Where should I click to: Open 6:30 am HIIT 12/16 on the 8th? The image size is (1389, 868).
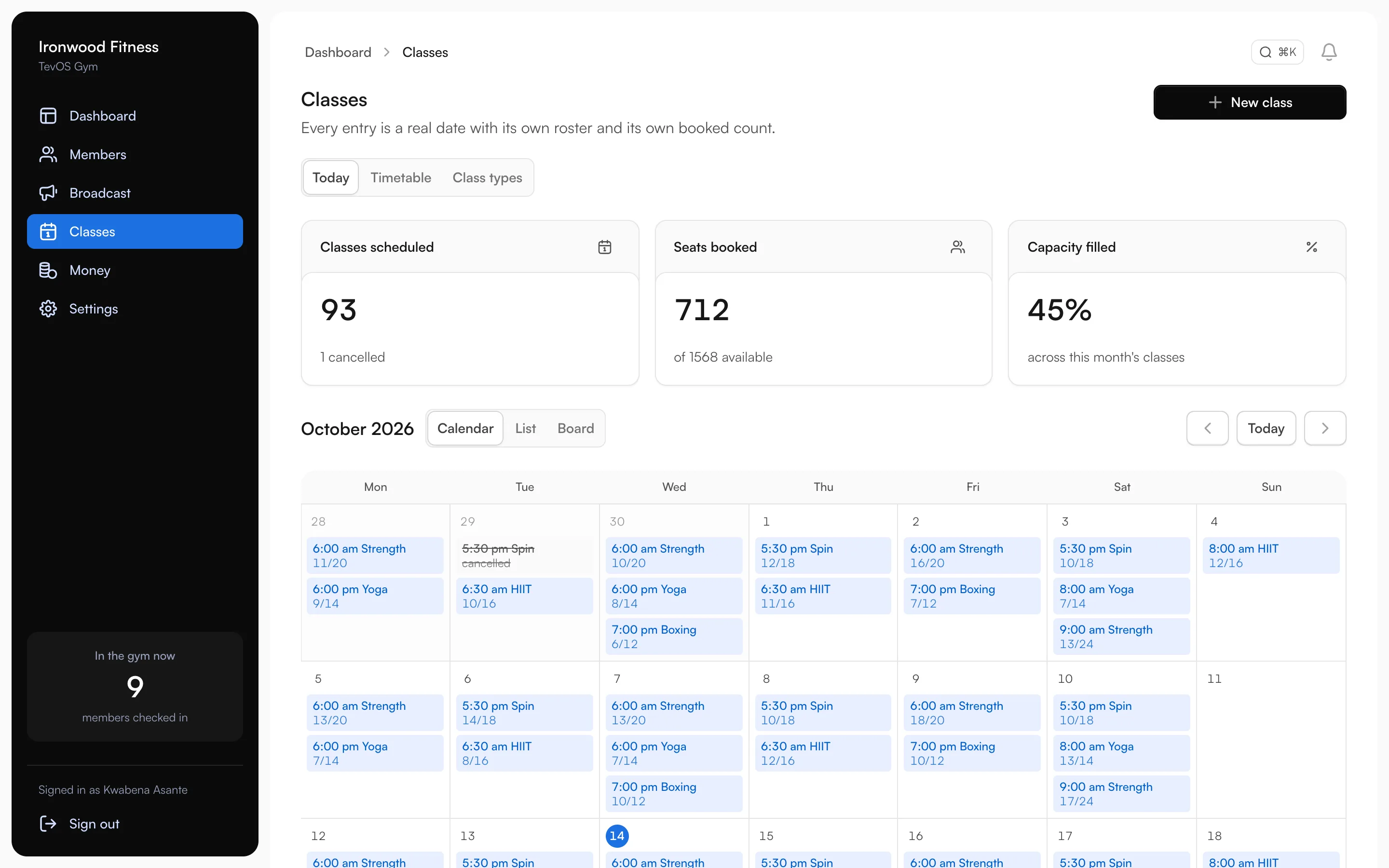[x=823, y=753]
